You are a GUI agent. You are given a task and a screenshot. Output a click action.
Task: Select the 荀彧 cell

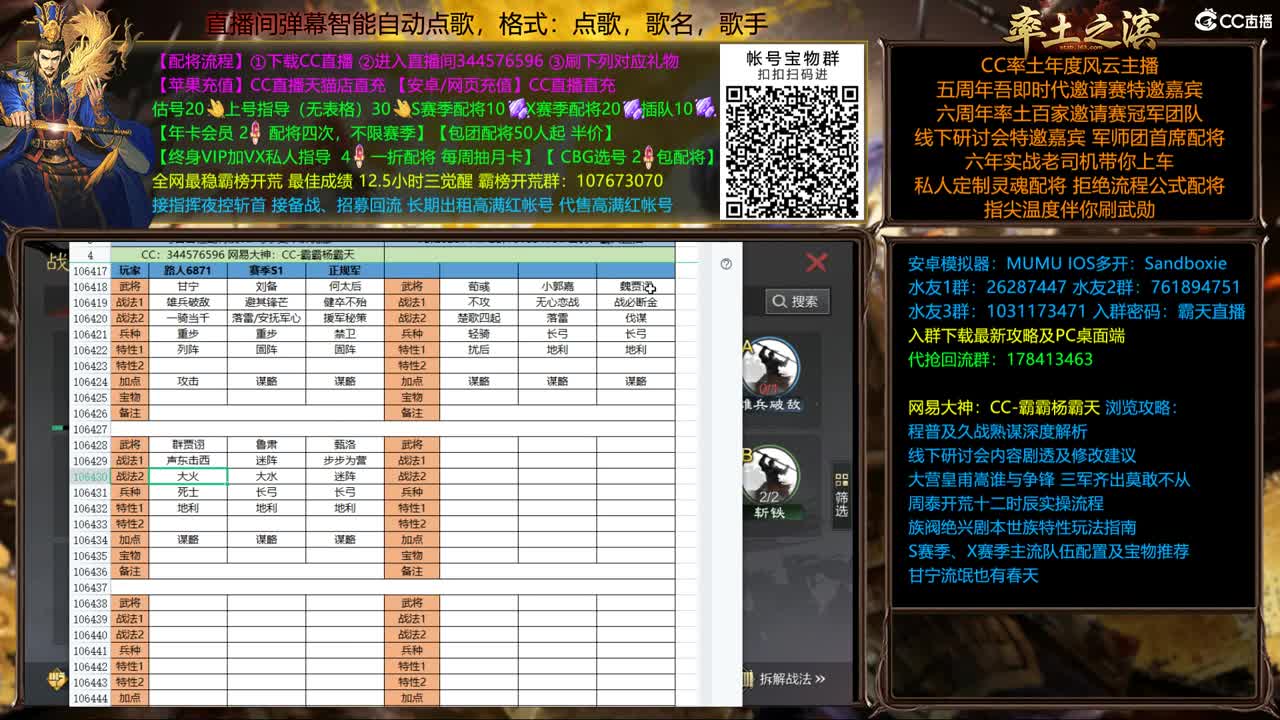point(479,287)
